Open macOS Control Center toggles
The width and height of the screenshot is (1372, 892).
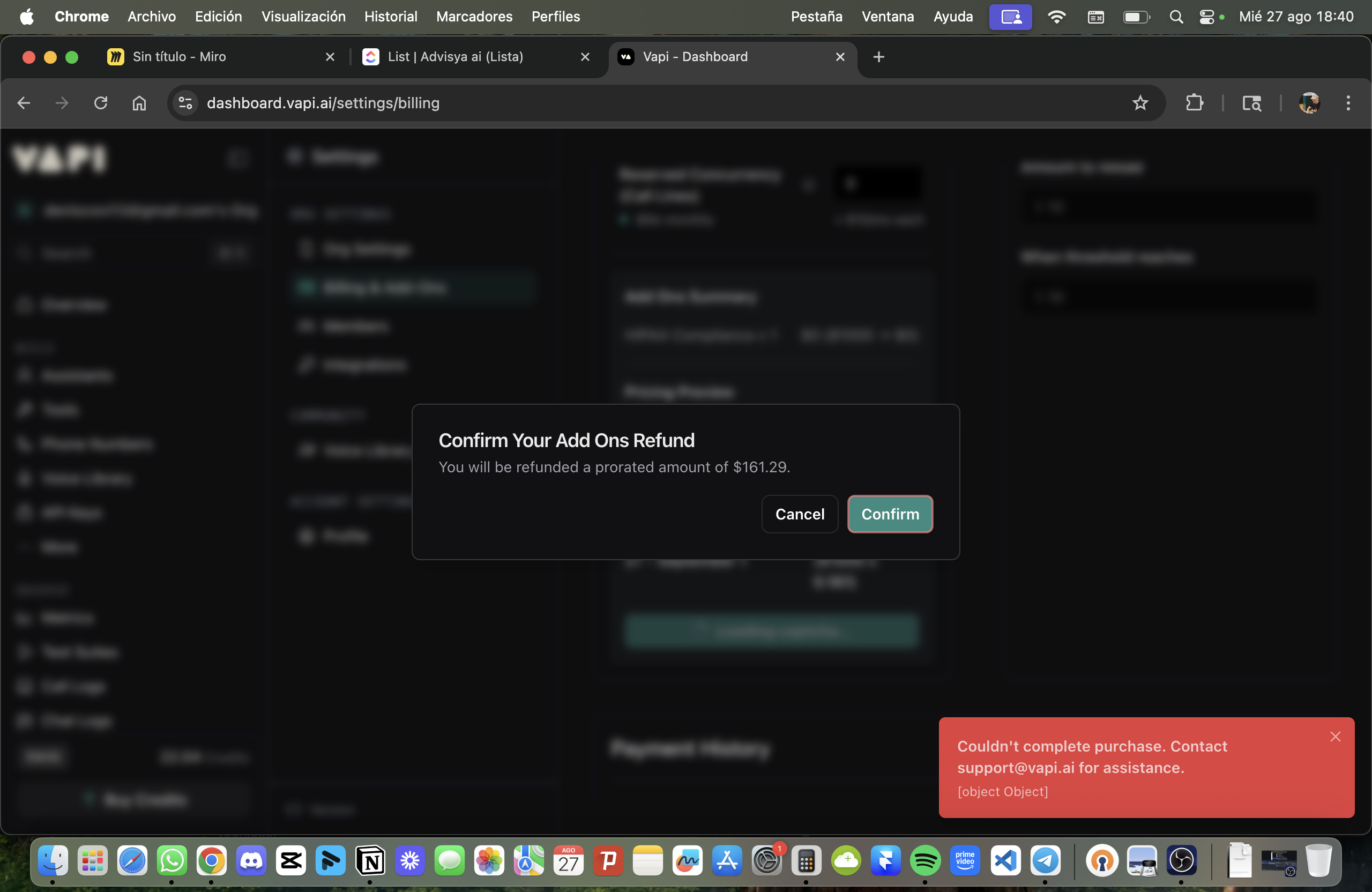click(1206, 17)
